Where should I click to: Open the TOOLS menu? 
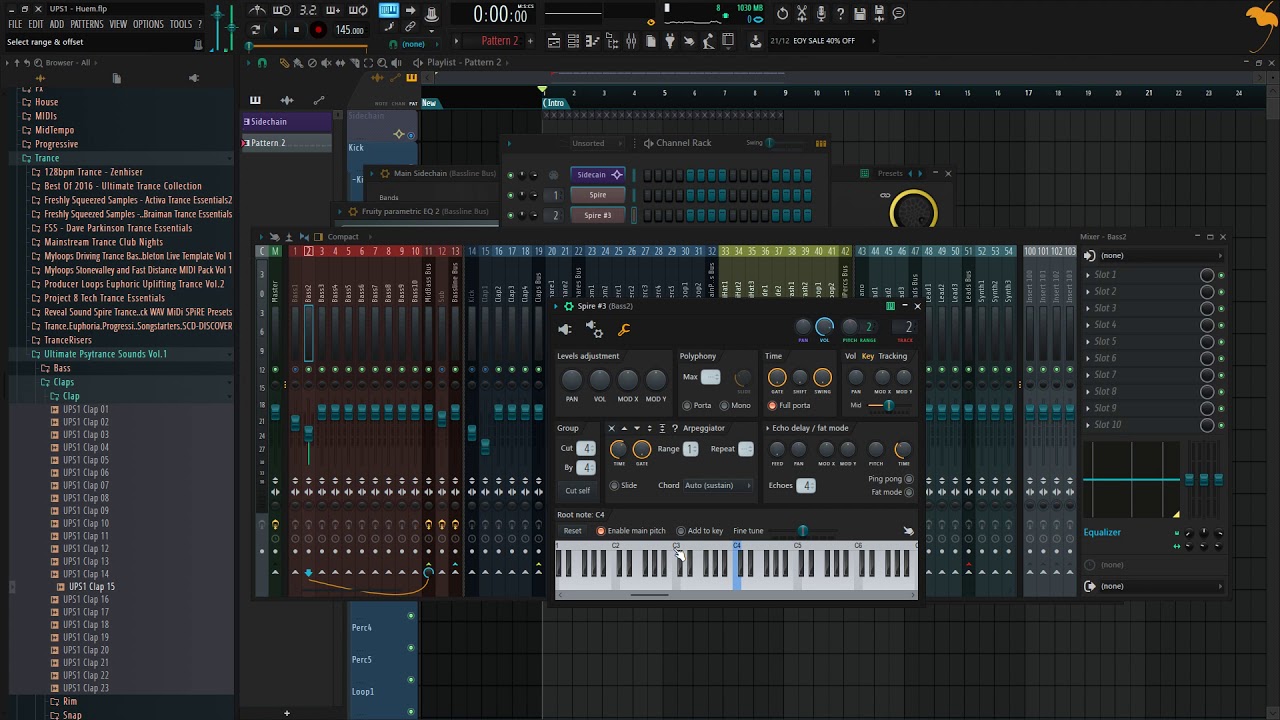click(181, 24)
